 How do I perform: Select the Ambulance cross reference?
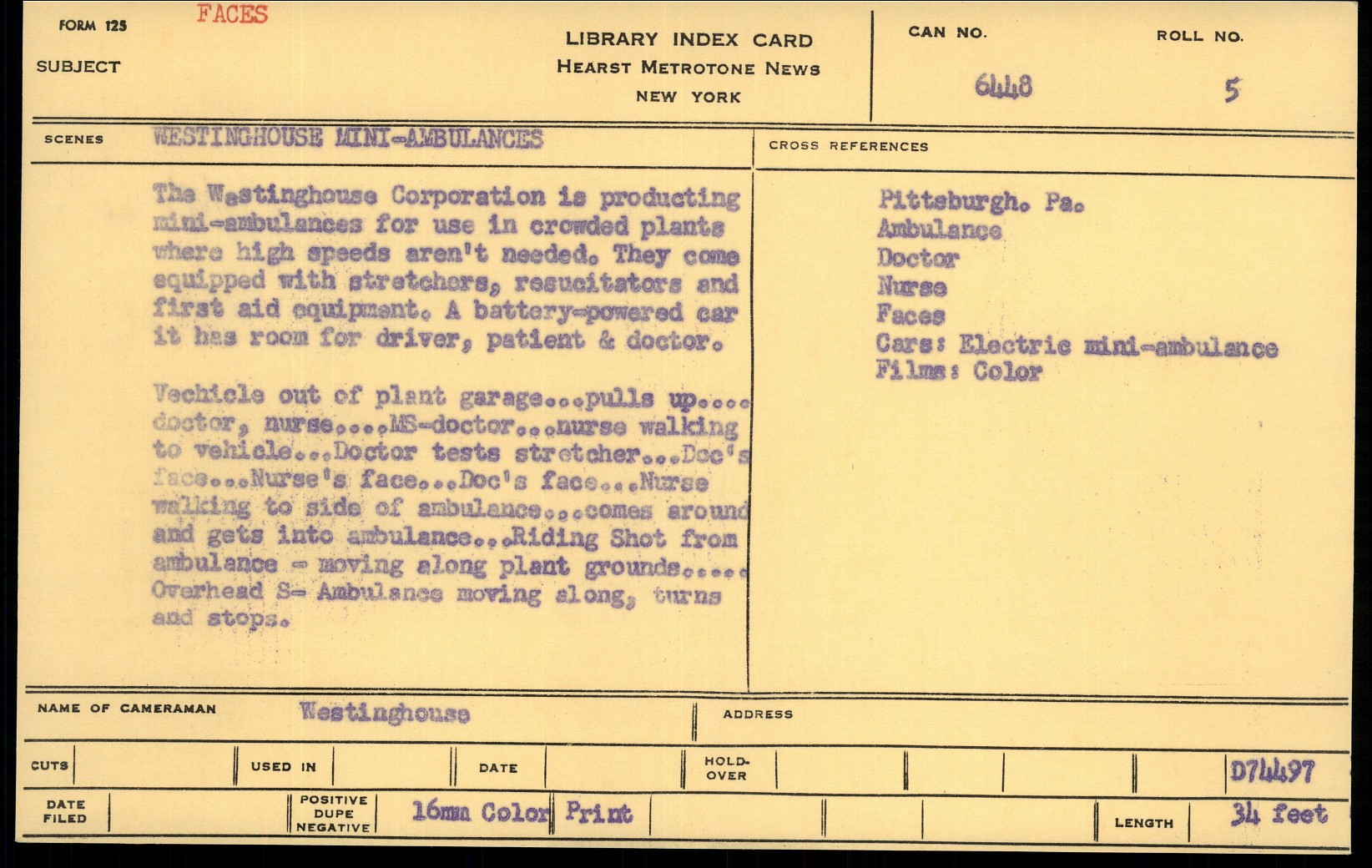(x=939, y=230)
